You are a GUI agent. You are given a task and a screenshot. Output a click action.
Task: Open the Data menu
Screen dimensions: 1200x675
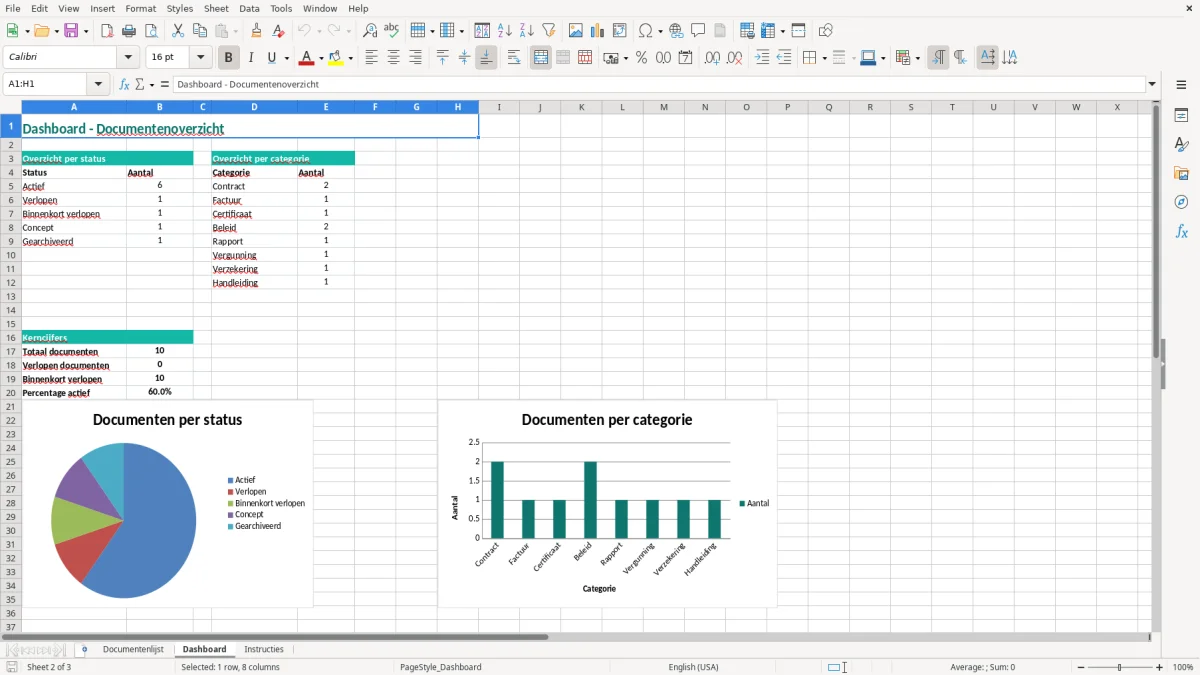pyautogui.click(x=249, y=8)
